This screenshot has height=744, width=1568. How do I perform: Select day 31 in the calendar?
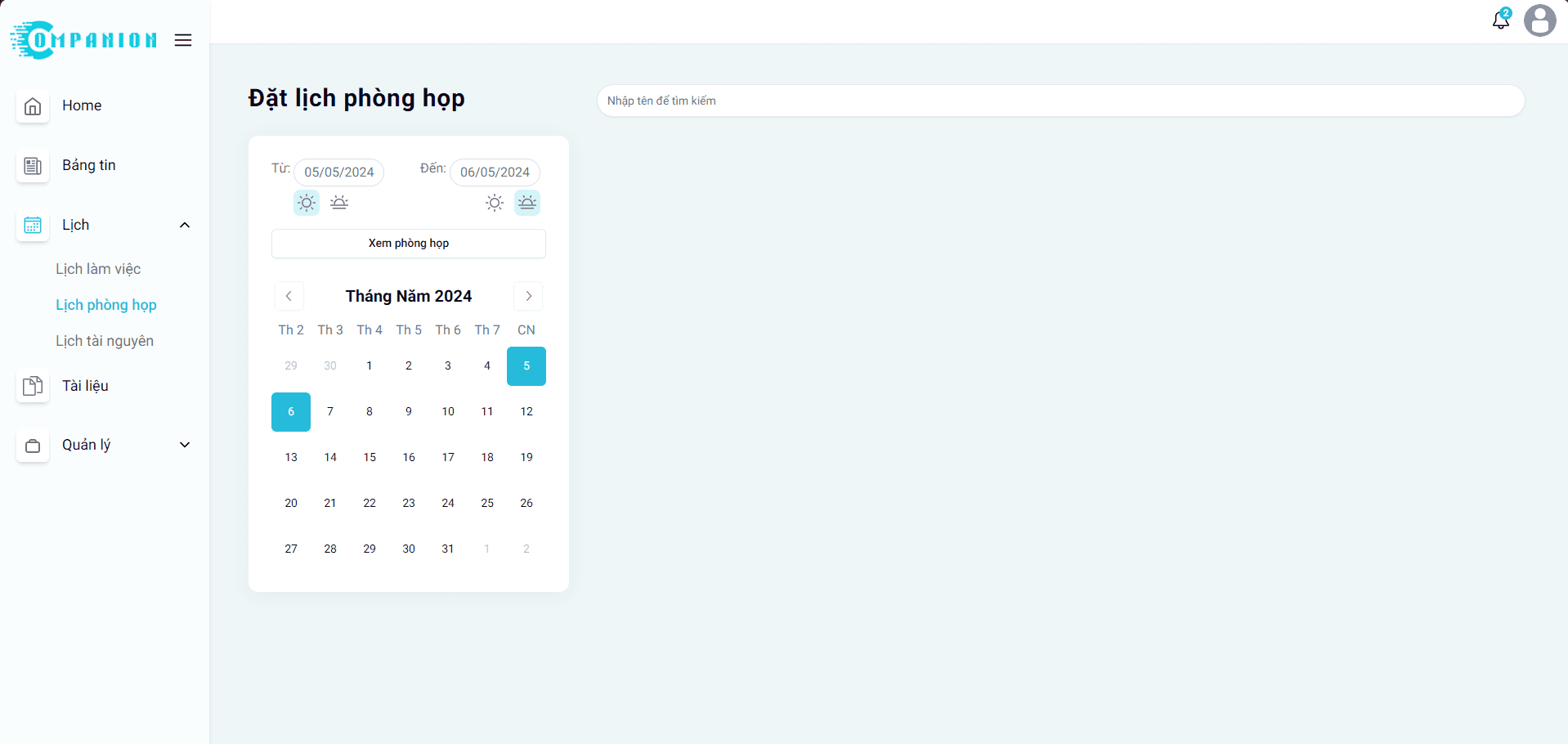tap(448, 549)
